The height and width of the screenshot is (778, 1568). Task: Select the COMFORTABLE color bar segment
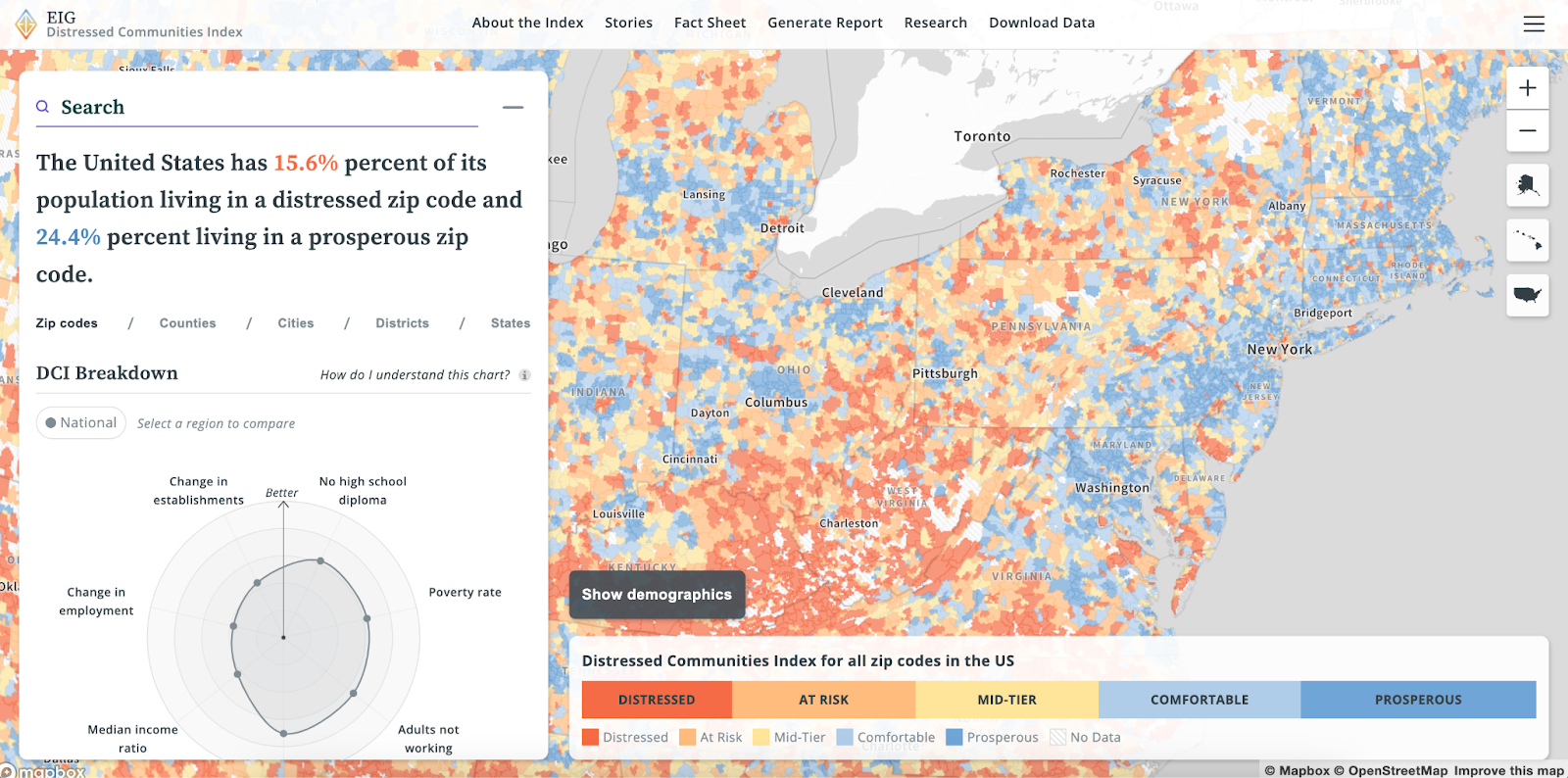(x=1200, y=700)
